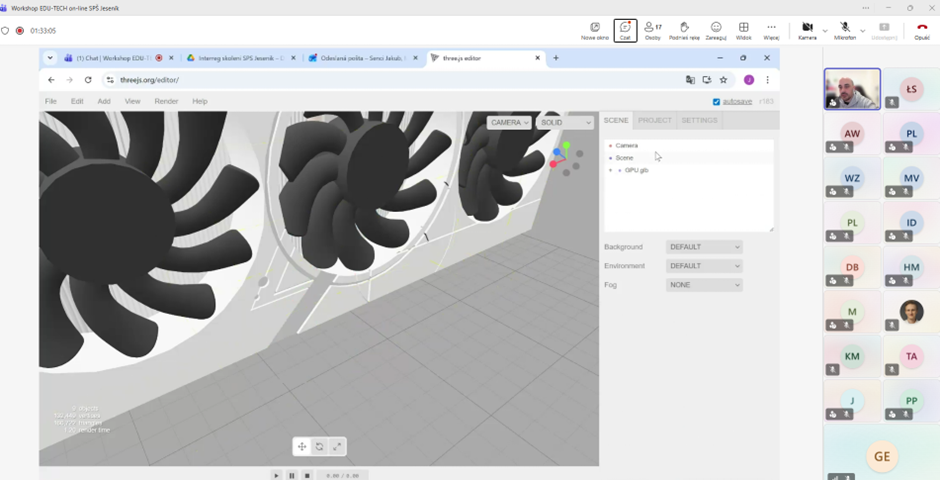Leave the meeting with Opuść button
The image size is (940, 480).
pos(921,30)
